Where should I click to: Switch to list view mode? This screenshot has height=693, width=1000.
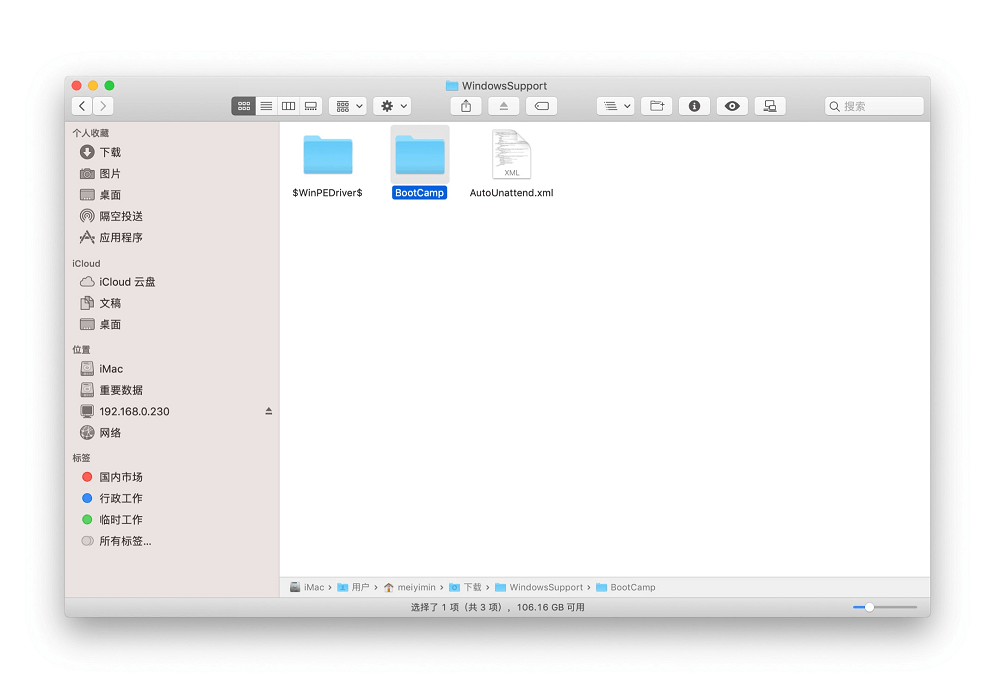click(266, 106)
